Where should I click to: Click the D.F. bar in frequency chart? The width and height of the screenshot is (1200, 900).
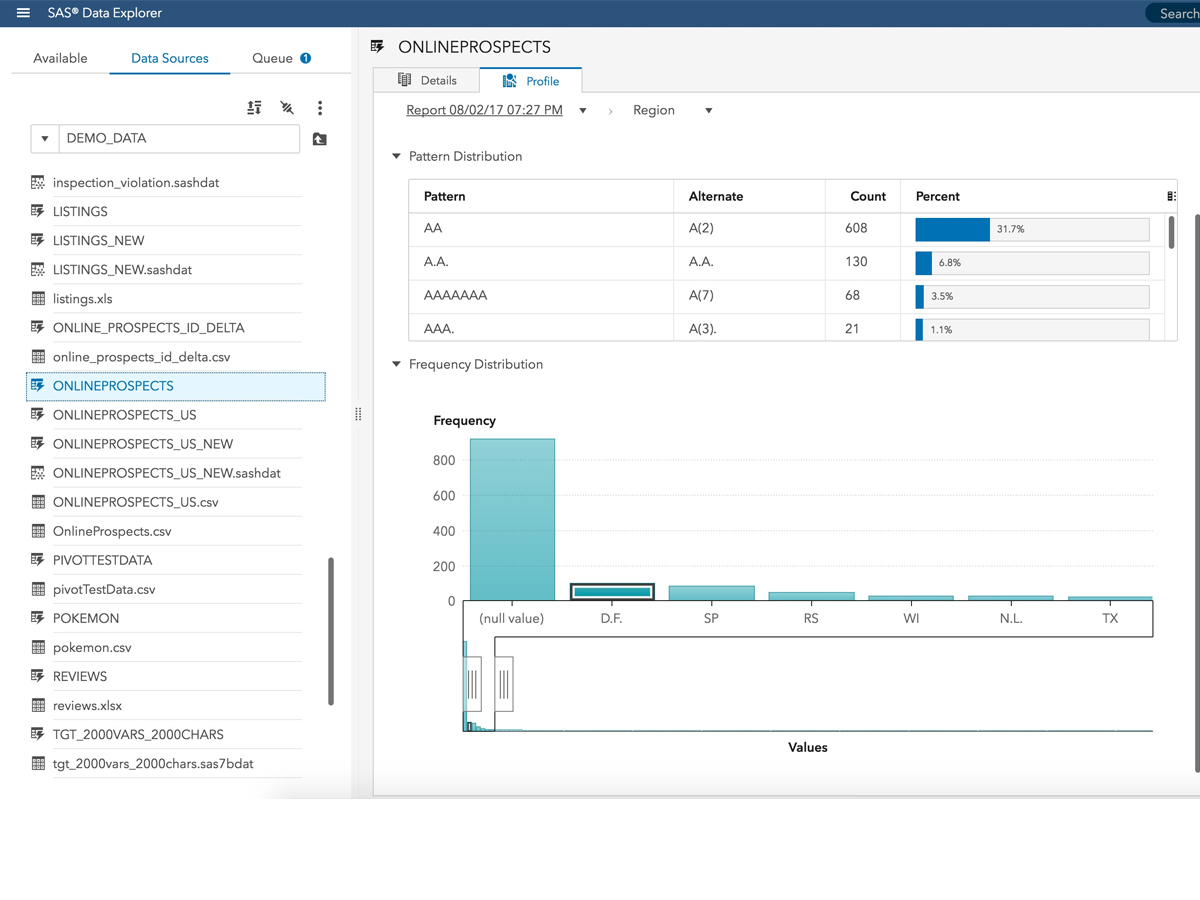click(612, 592)
